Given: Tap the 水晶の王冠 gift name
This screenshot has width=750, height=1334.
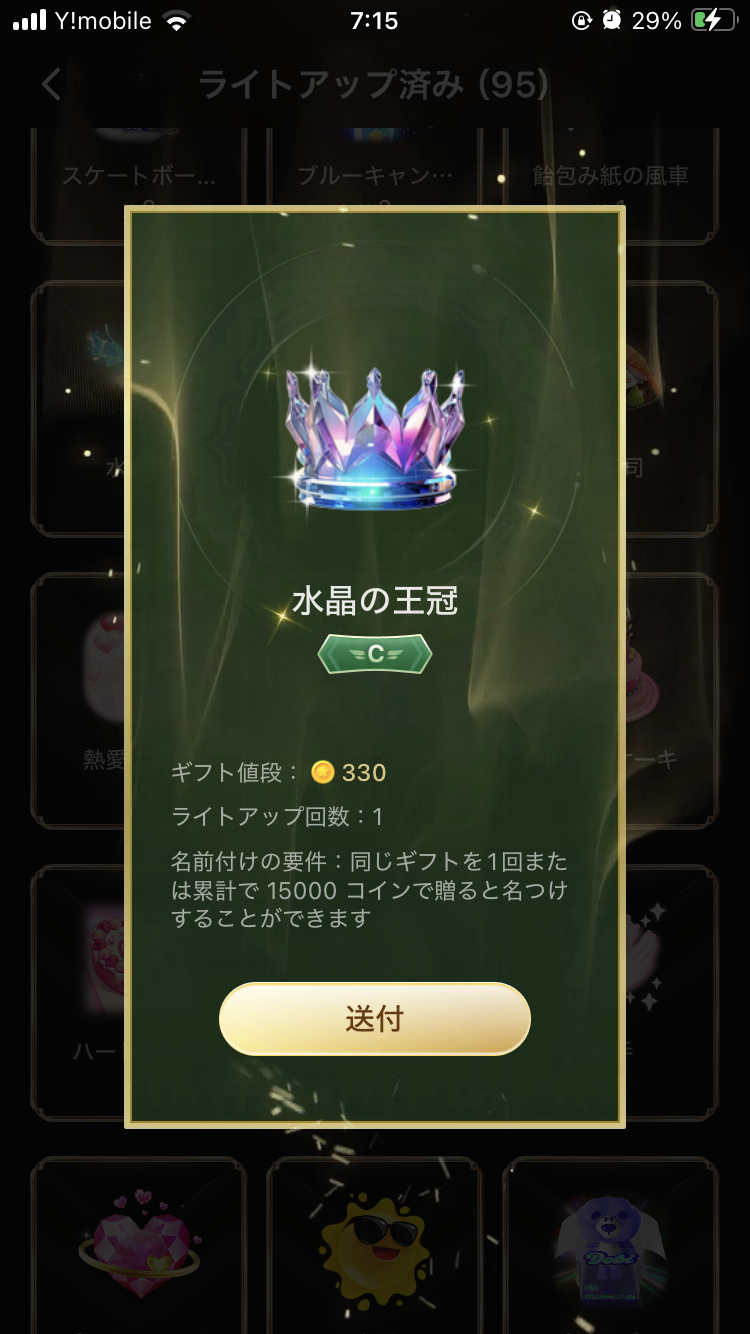Looking at the screenshot, I should click(375, 601).
